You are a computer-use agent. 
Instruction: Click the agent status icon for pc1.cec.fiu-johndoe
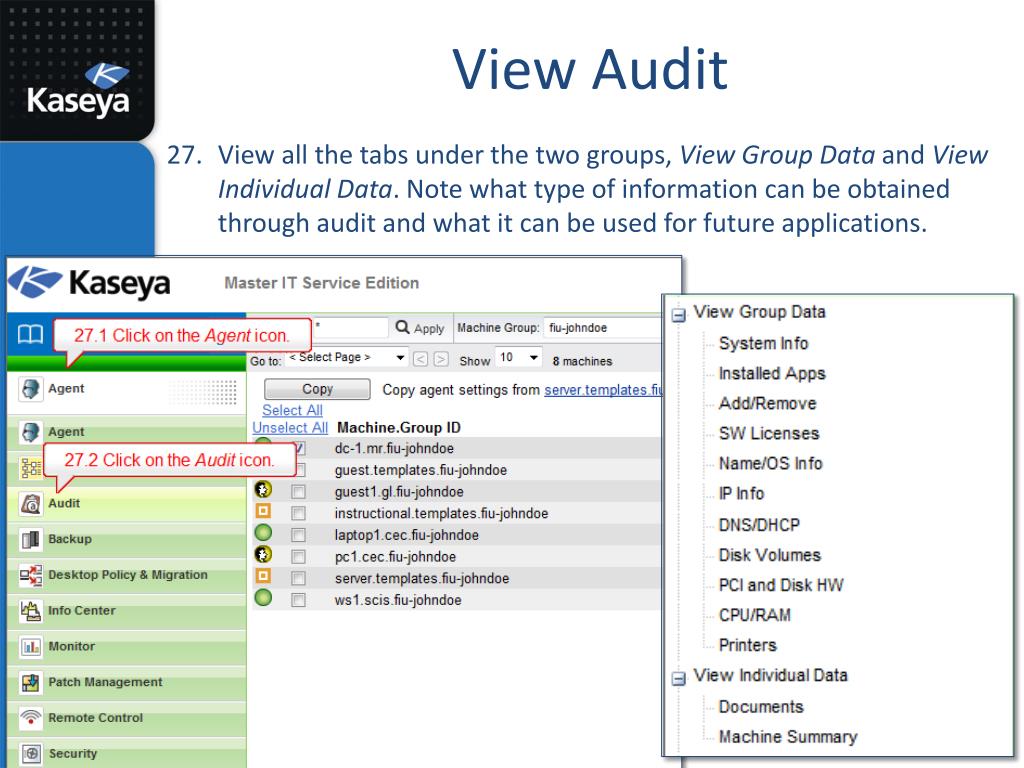click(263, 555)
